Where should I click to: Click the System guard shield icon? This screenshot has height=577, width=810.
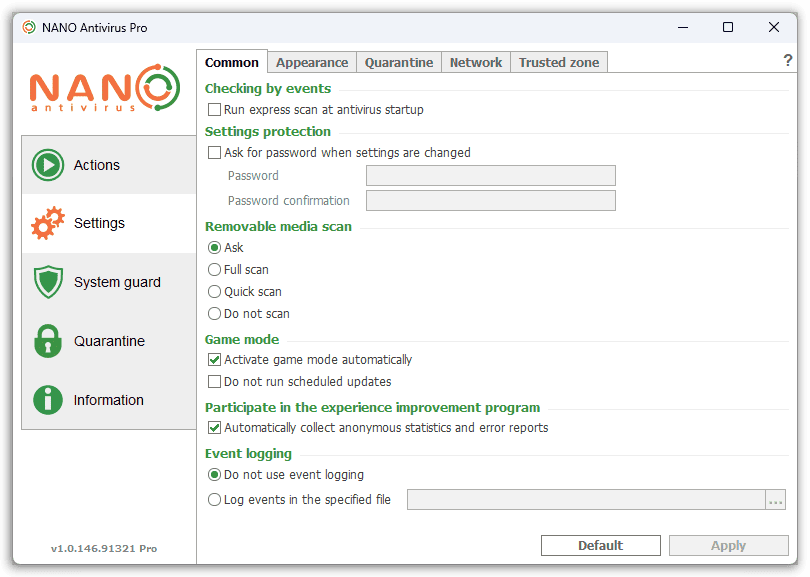[x=48, y=282]
